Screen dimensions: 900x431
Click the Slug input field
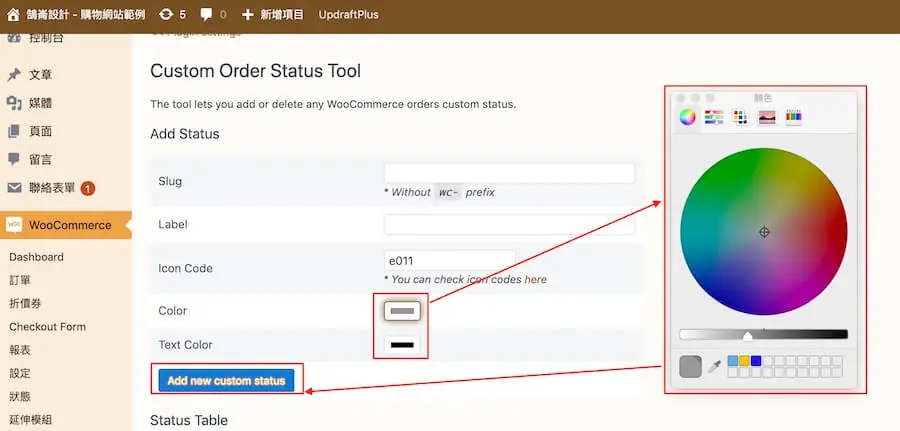tap(509, 173)
